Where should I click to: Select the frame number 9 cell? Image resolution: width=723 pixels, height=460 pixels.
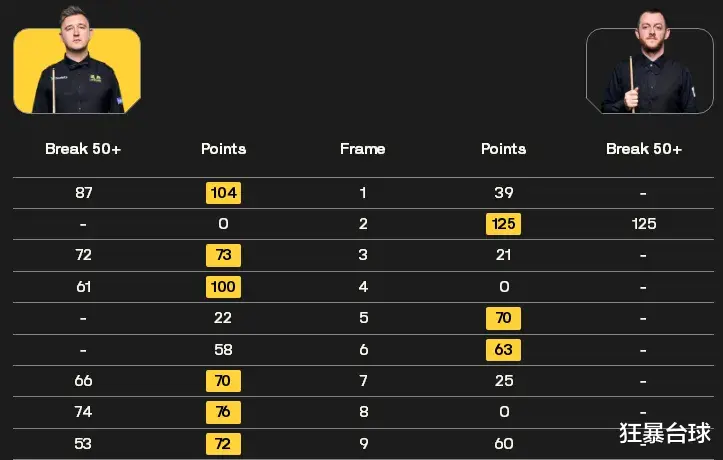[x=363, y=443]
